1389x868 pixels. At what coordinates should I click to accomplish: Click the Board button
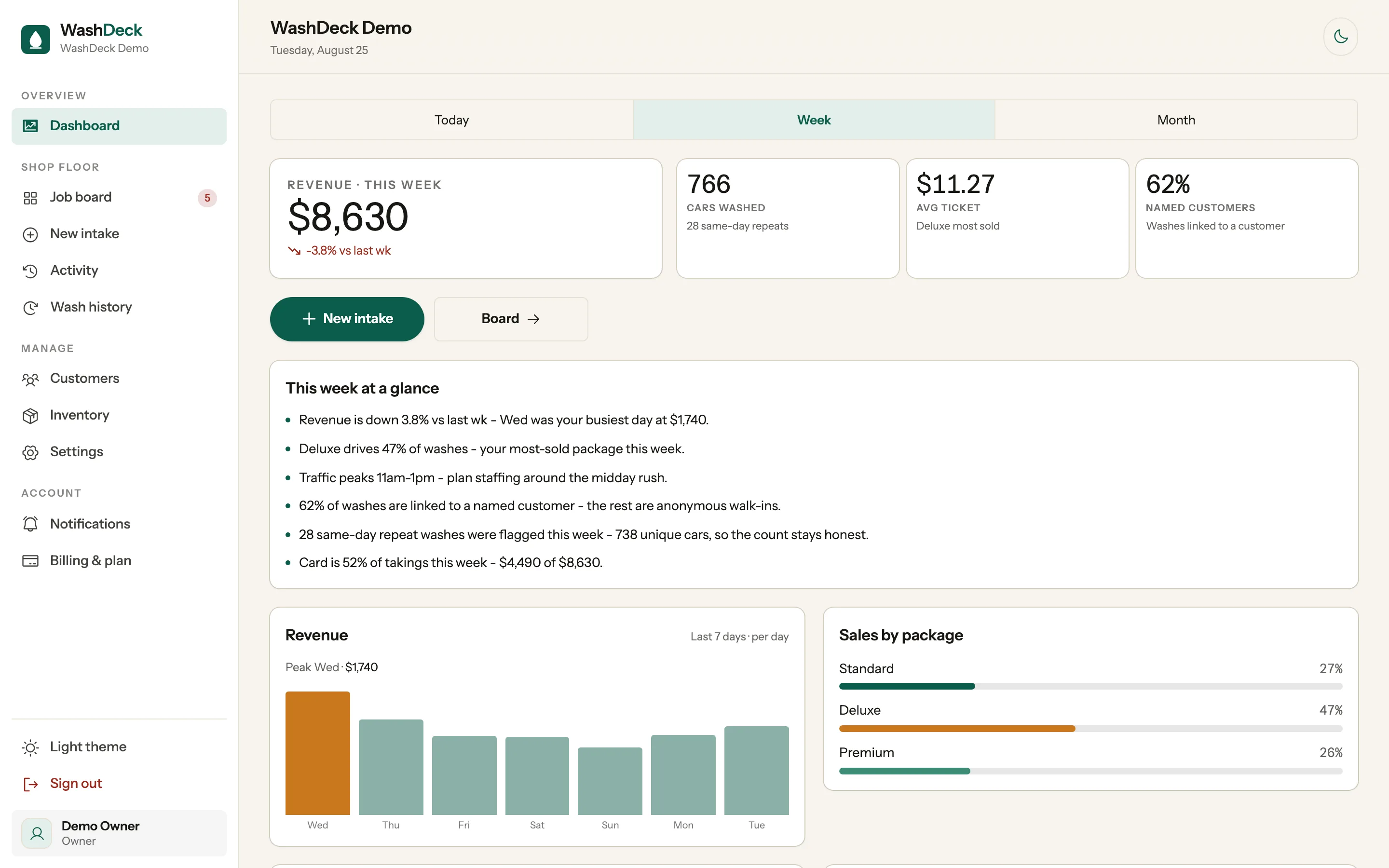click(x=511, y=319)
